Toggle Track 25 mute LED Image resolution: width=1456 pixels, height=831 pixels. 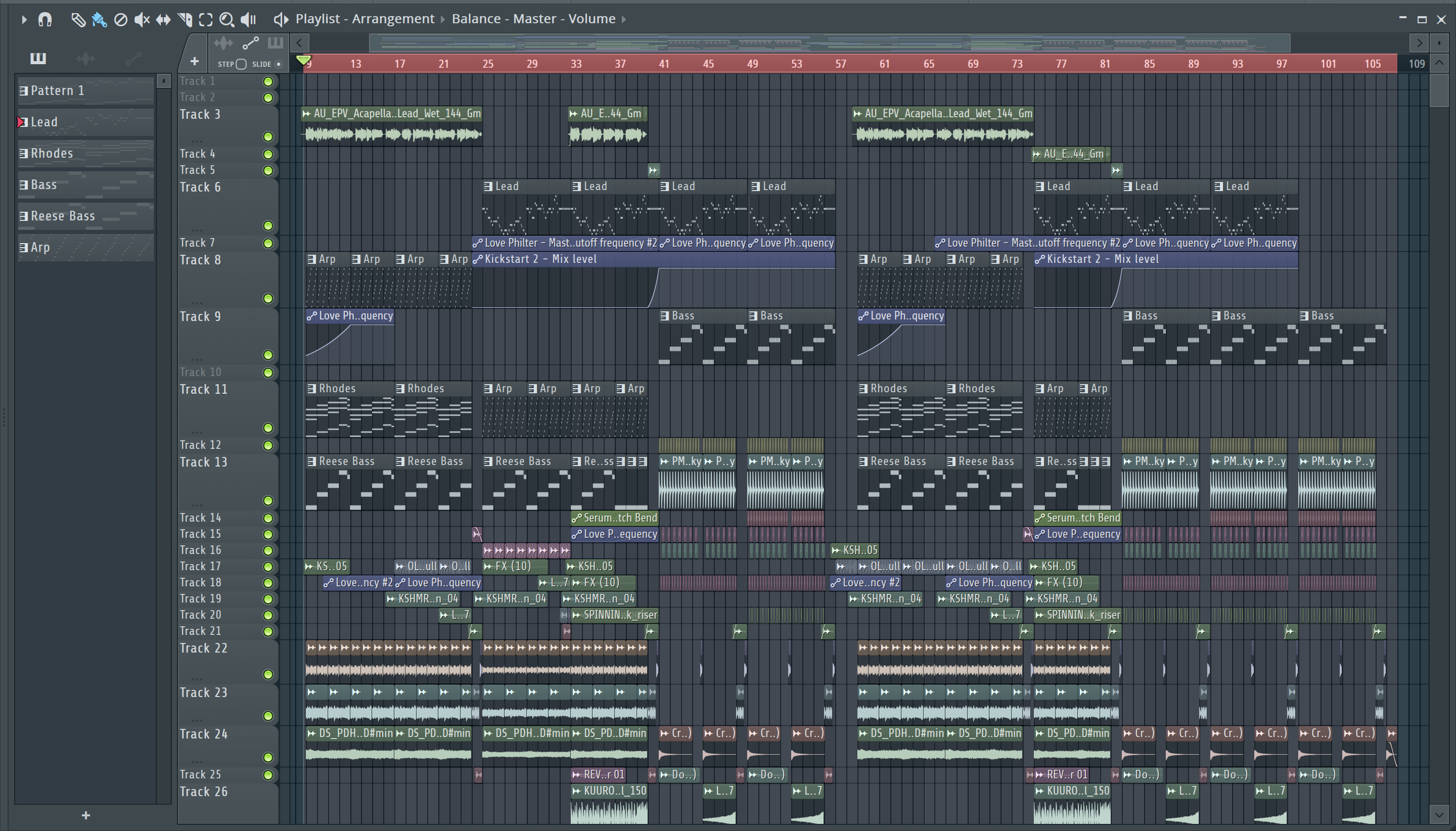pos(267,774)
